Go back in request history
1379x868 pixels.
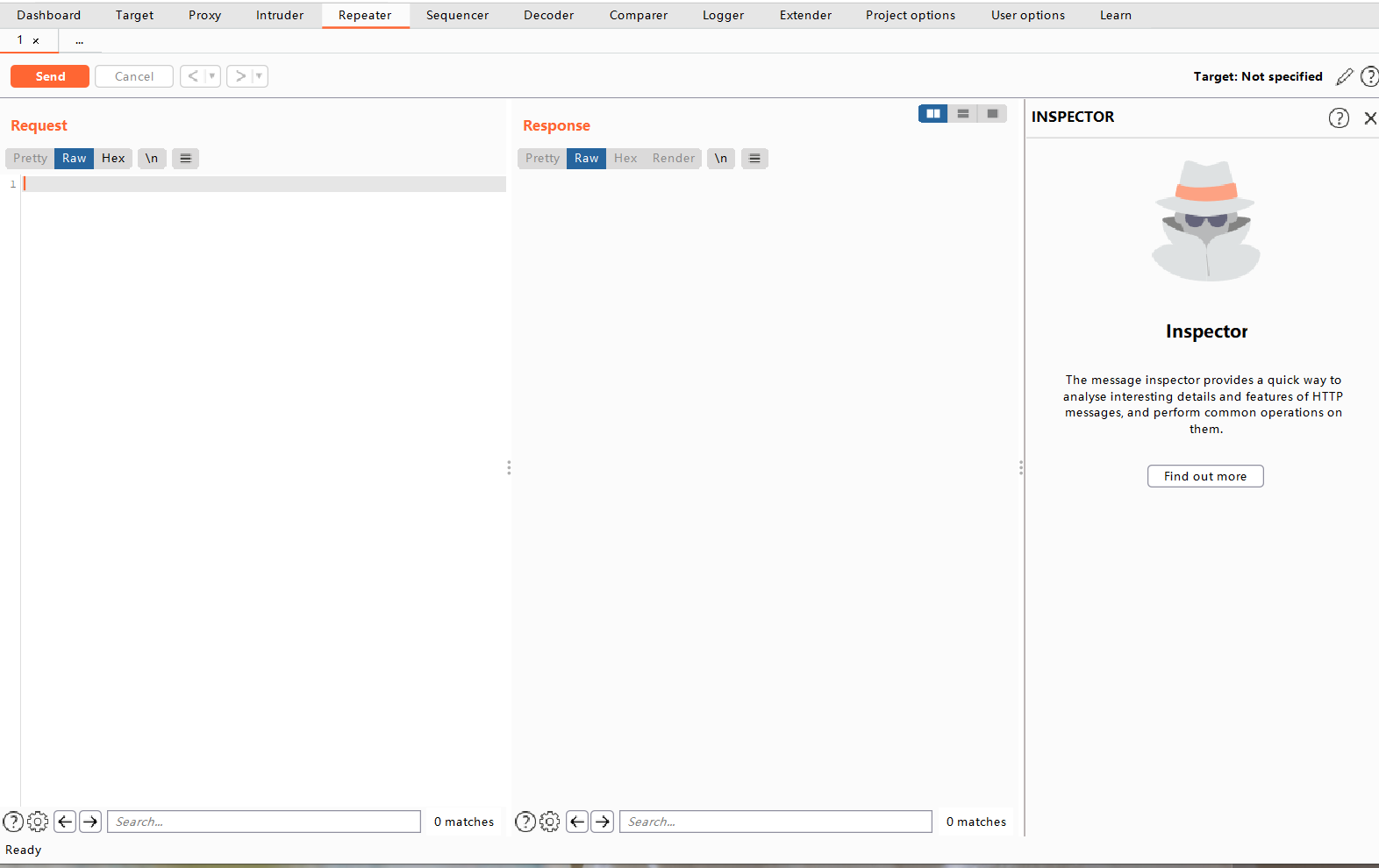point(193,76)
